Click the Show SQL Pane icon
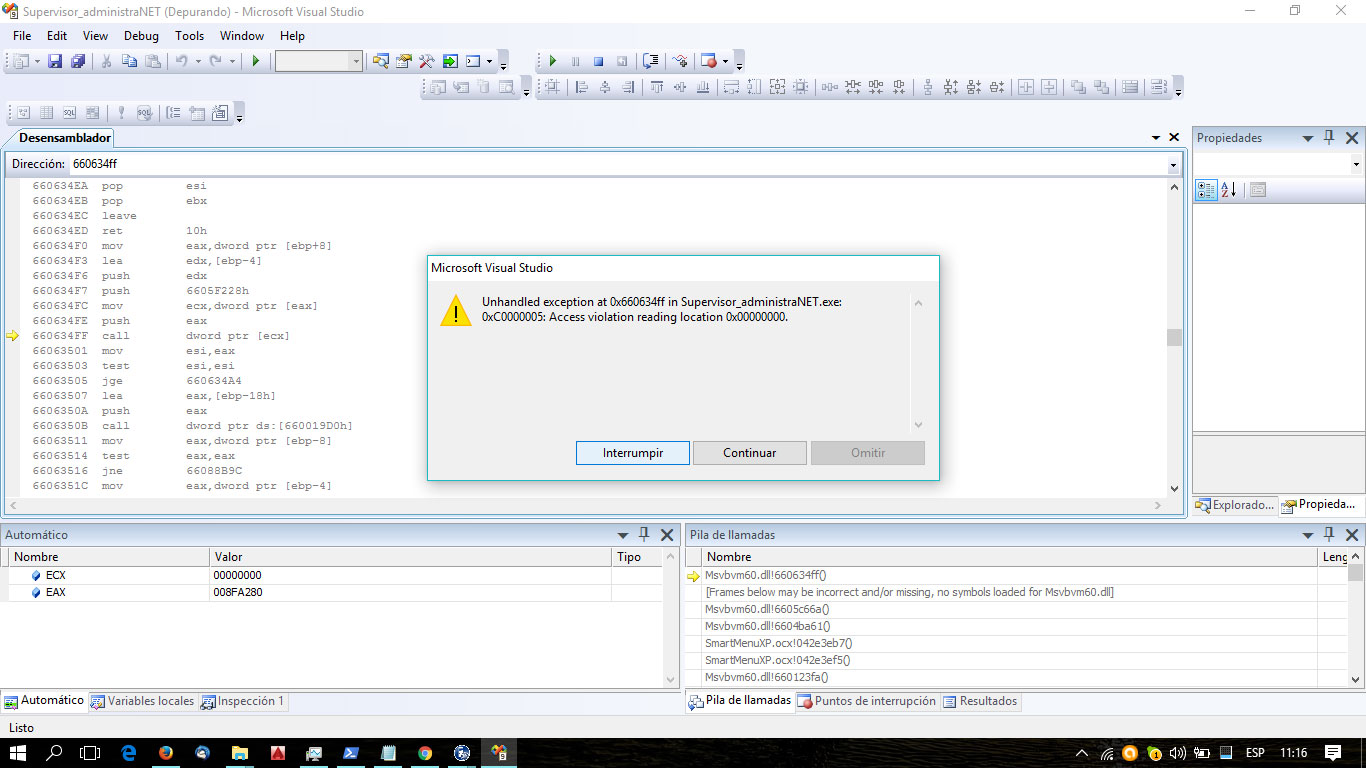This screenshot has width=1366, height=768. (x=70, y=113)
